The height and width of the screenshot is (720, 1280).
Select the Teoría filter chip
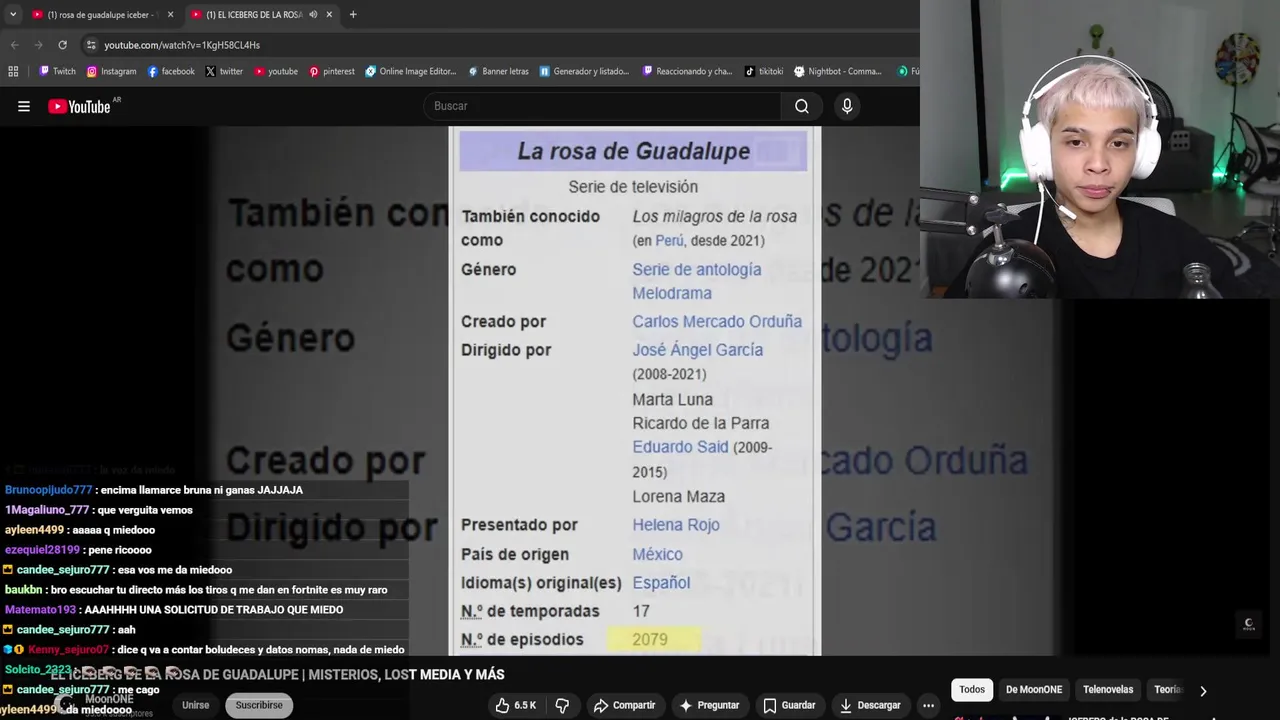coord(1168,689)
